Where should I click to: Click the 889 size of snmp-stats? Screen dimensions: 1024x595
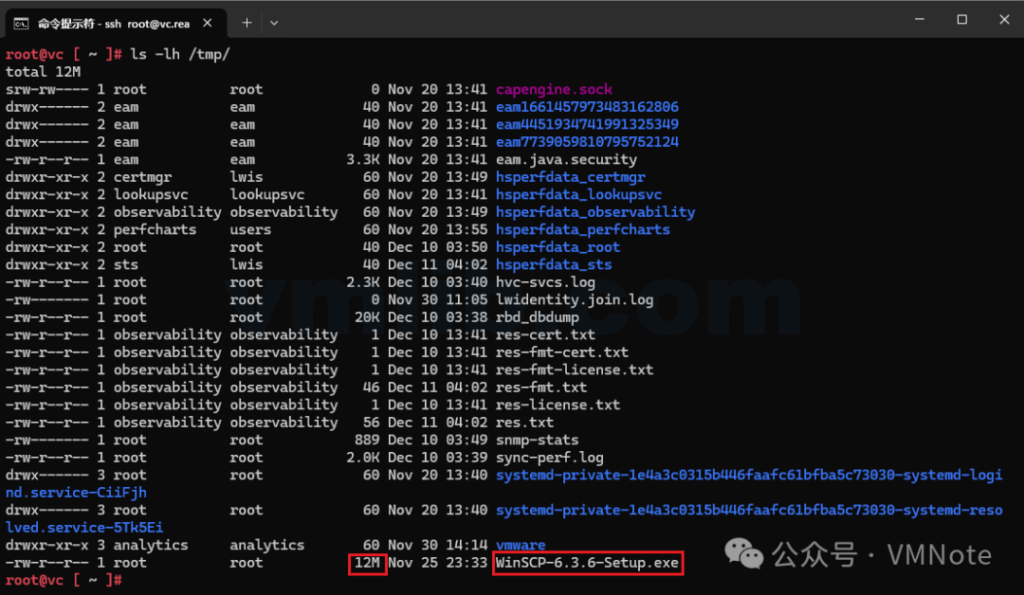click(x=367, y=440)
